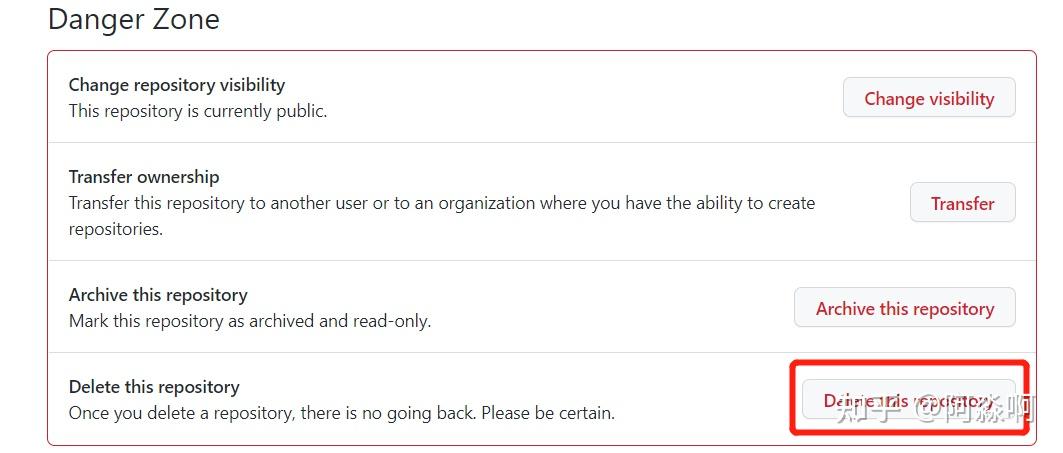The width and height of the screenshot is (1063, 453).
Task: Click the Archive this repository bold title
Action: click(158, 295)
